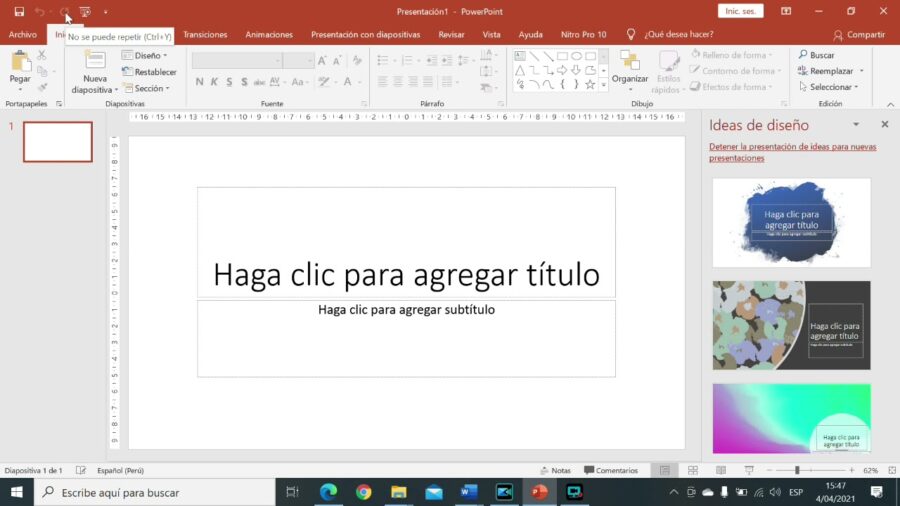
Task: Select slide 1 thumbnail in panel
Action: pyautogui.click(x=57, y=142)
